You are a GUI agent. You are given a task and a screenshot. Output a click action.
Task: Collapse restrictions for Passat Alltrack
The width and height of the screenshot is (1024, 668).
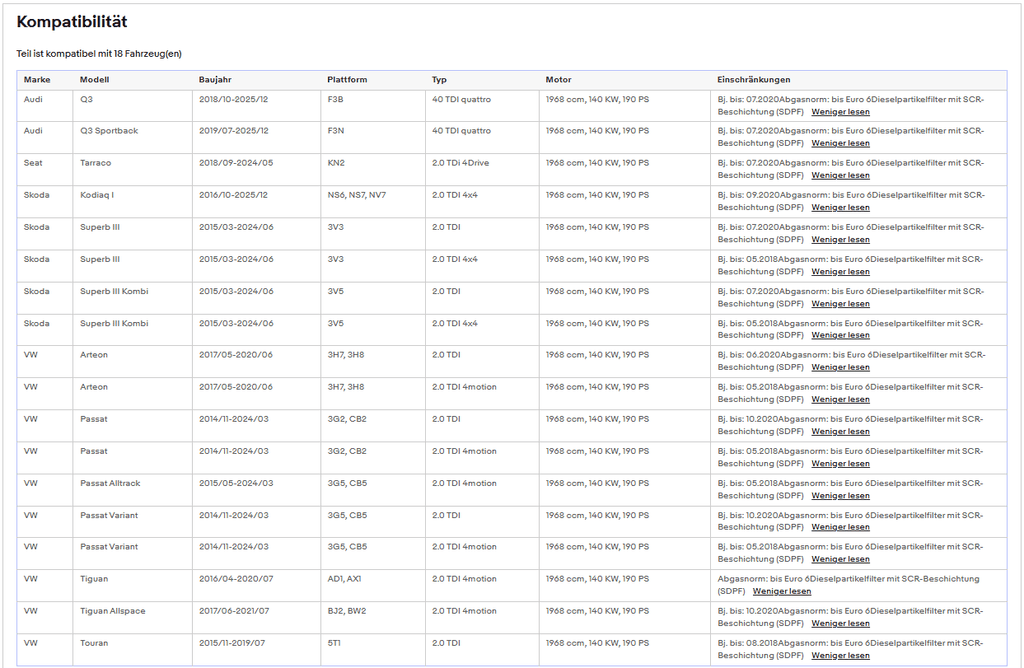840,496
